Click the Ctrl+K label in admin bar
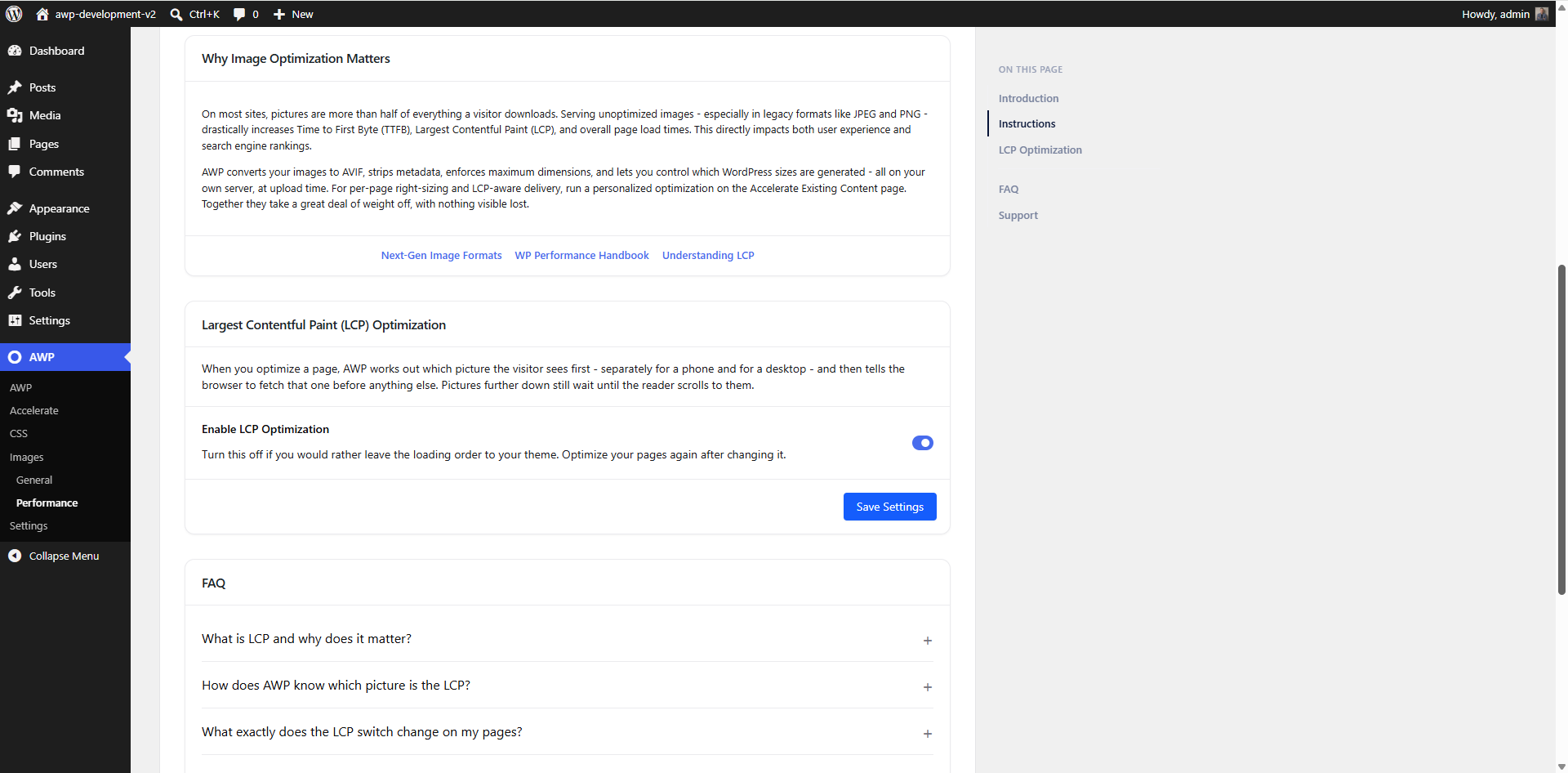 (x=204, y=14)
